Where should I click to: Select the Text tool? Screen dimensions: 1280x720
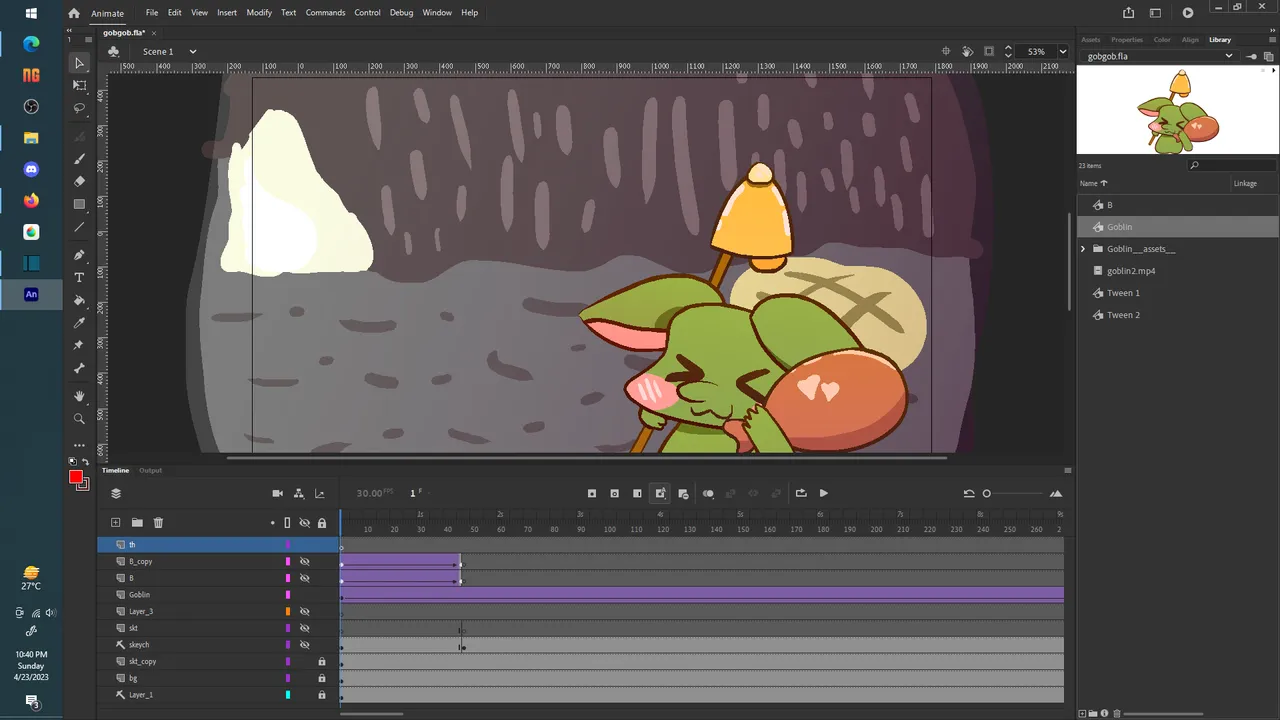point(80,277)
